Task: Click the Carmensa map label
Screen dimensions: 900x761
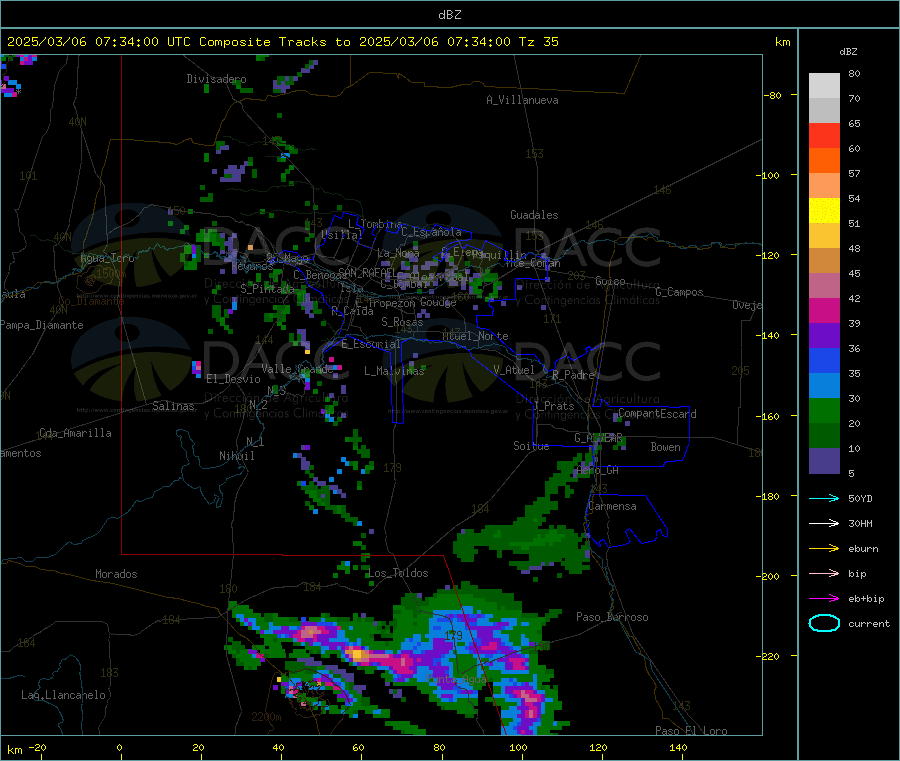Action: (x=612, y=506)
